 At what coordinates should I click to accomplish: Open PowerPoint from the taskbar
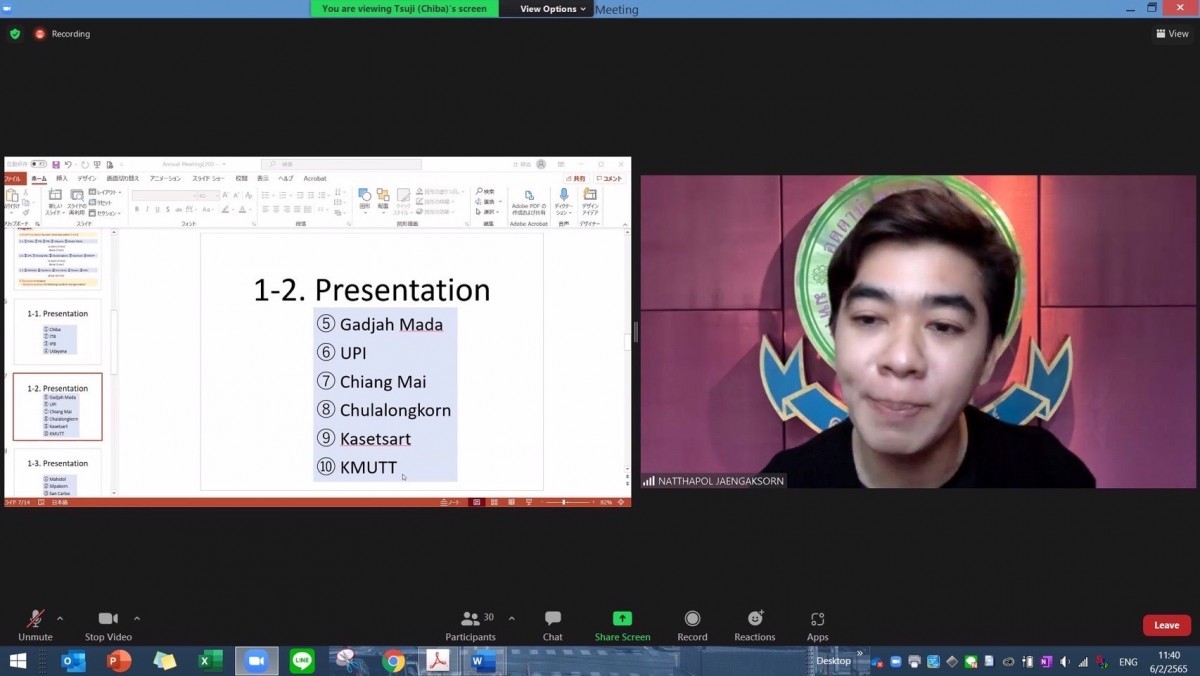pos(119,661)
